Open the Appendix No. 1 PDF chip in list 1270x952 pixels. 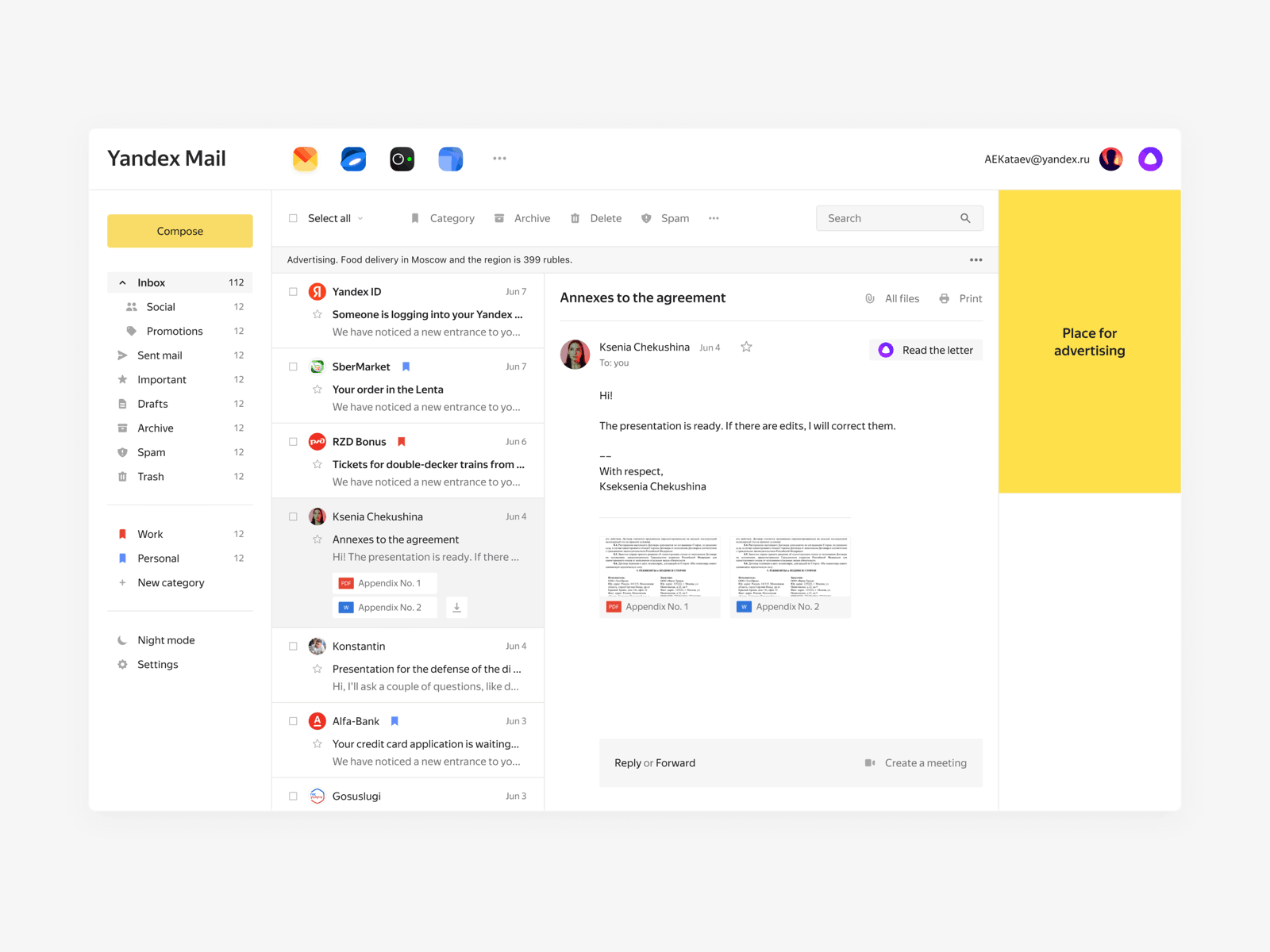[x=384, y=583]
